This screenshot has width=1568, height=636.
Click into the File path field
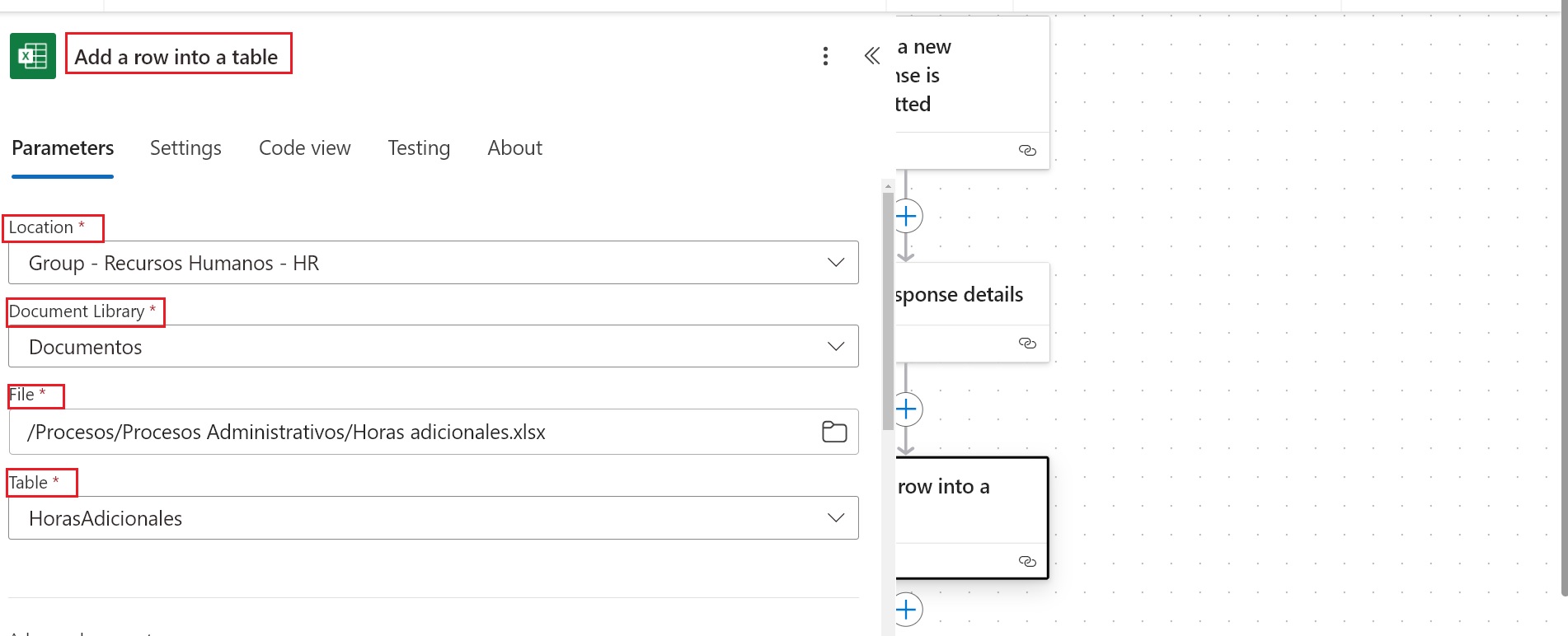tap(412, 432)
